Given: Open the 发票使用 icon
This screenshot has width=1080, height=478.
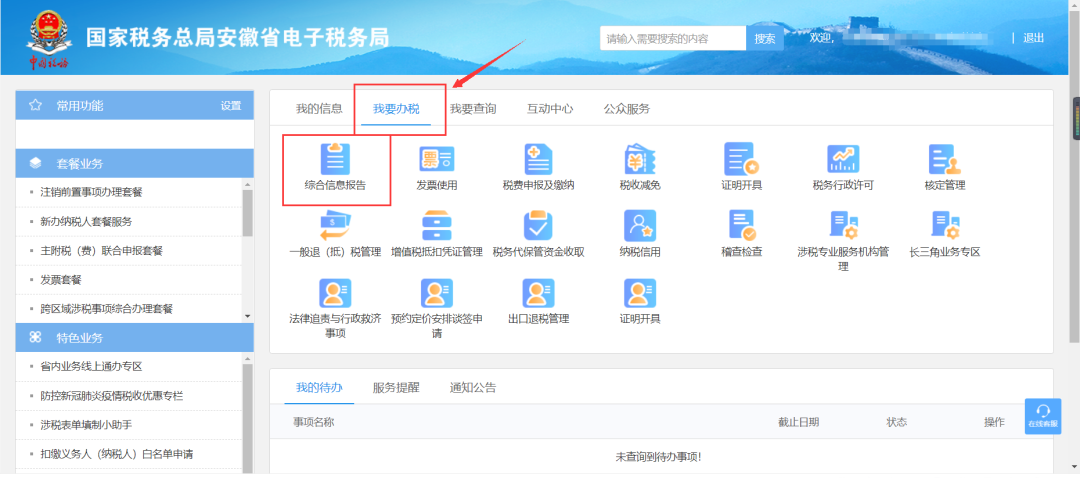Looking at the screenshot, I should pyautogui.click(x=437, y=160).
